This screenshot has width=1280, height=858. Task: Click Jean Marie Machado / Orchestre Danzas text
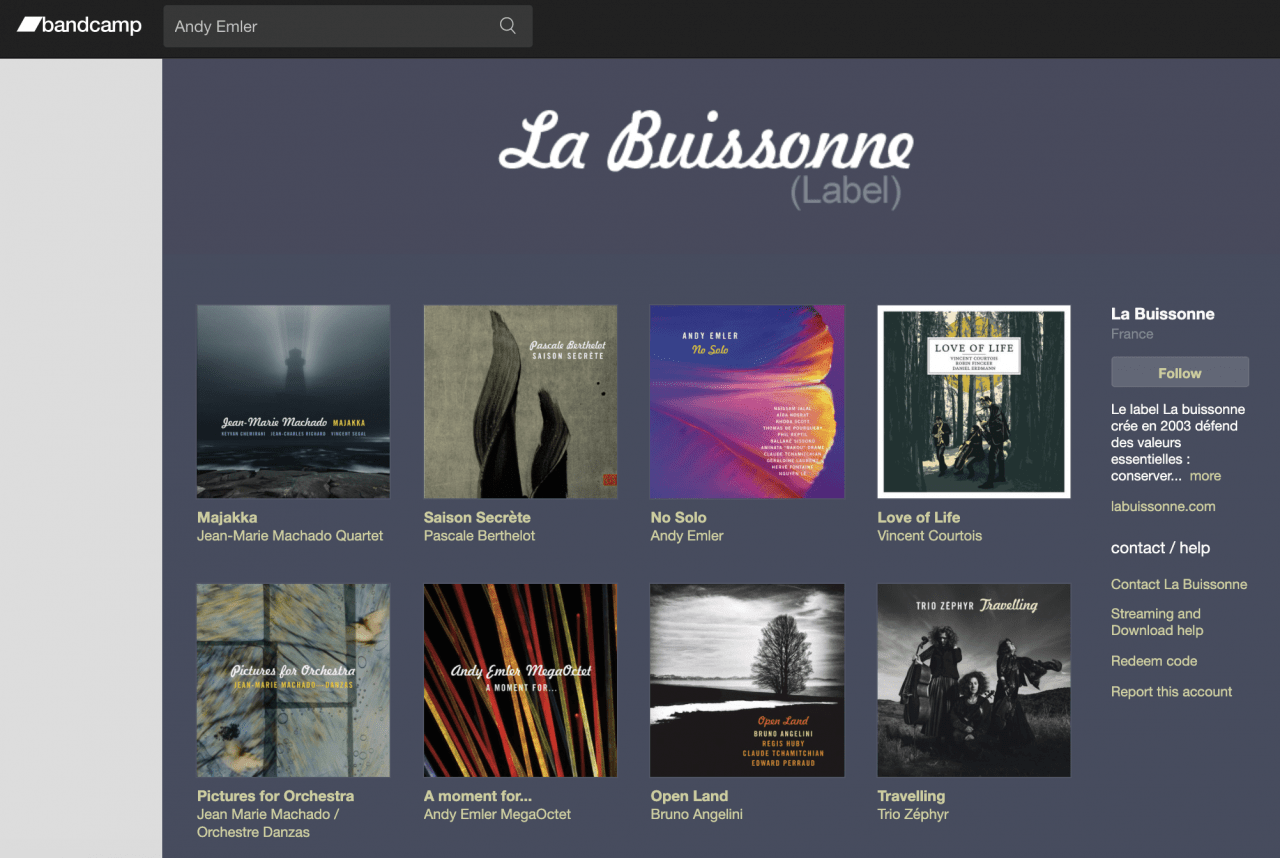coord(268,823)
